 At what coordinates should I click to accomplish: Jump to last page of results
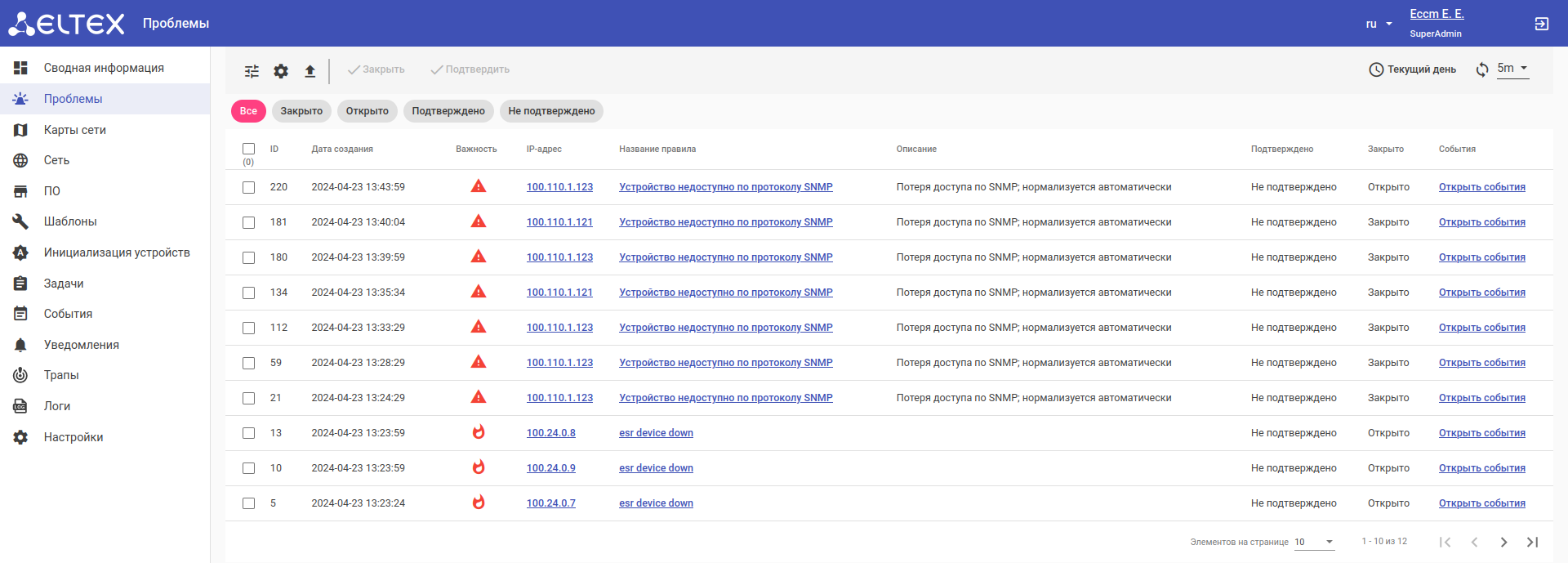[1532, 542]
